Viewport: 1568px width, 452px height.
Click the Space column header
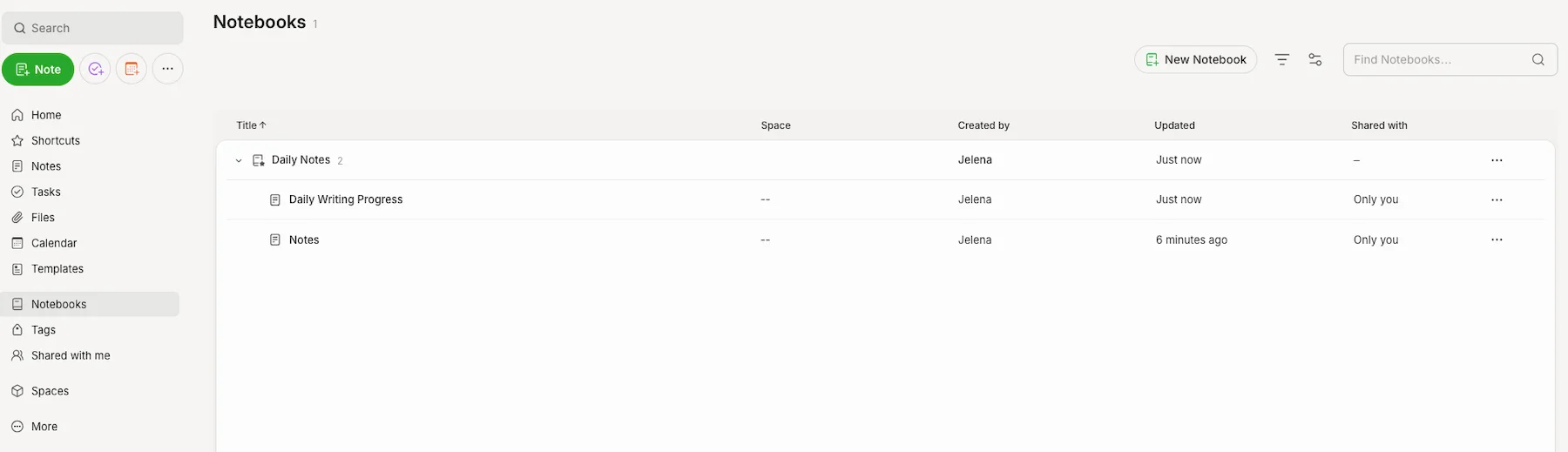tap(775, 125)
